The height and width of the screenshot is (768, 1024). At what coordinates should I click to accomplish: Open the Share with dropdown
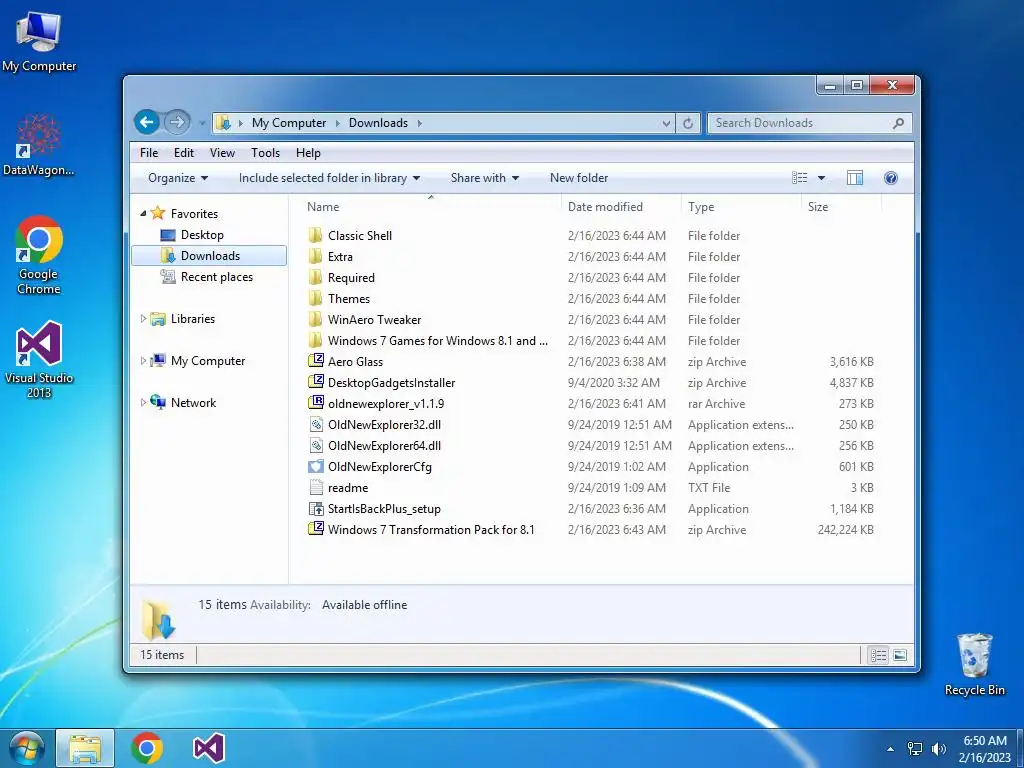(x=485, y=178)
